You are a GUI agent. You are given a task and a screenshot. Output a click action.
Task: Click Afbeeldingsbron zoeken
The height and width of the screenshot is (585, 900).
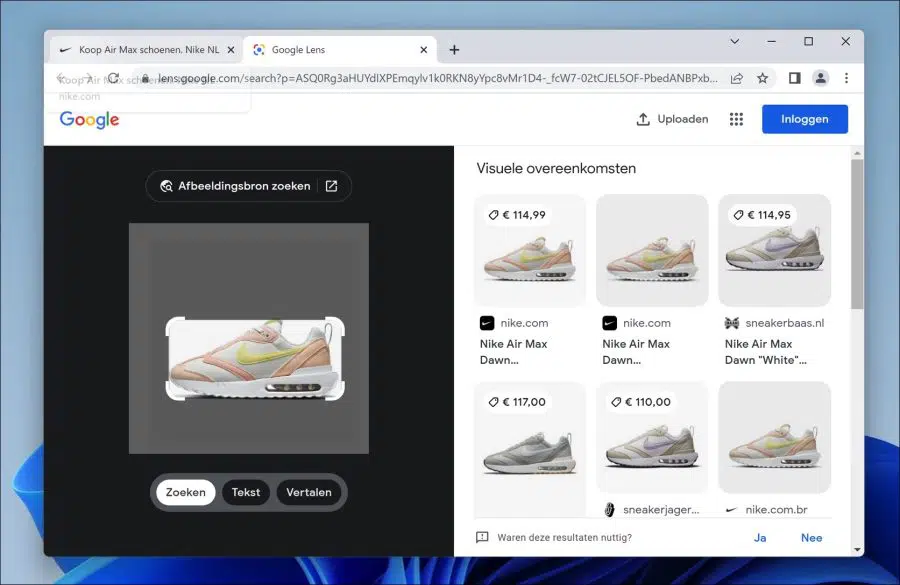tap(237, 186)
